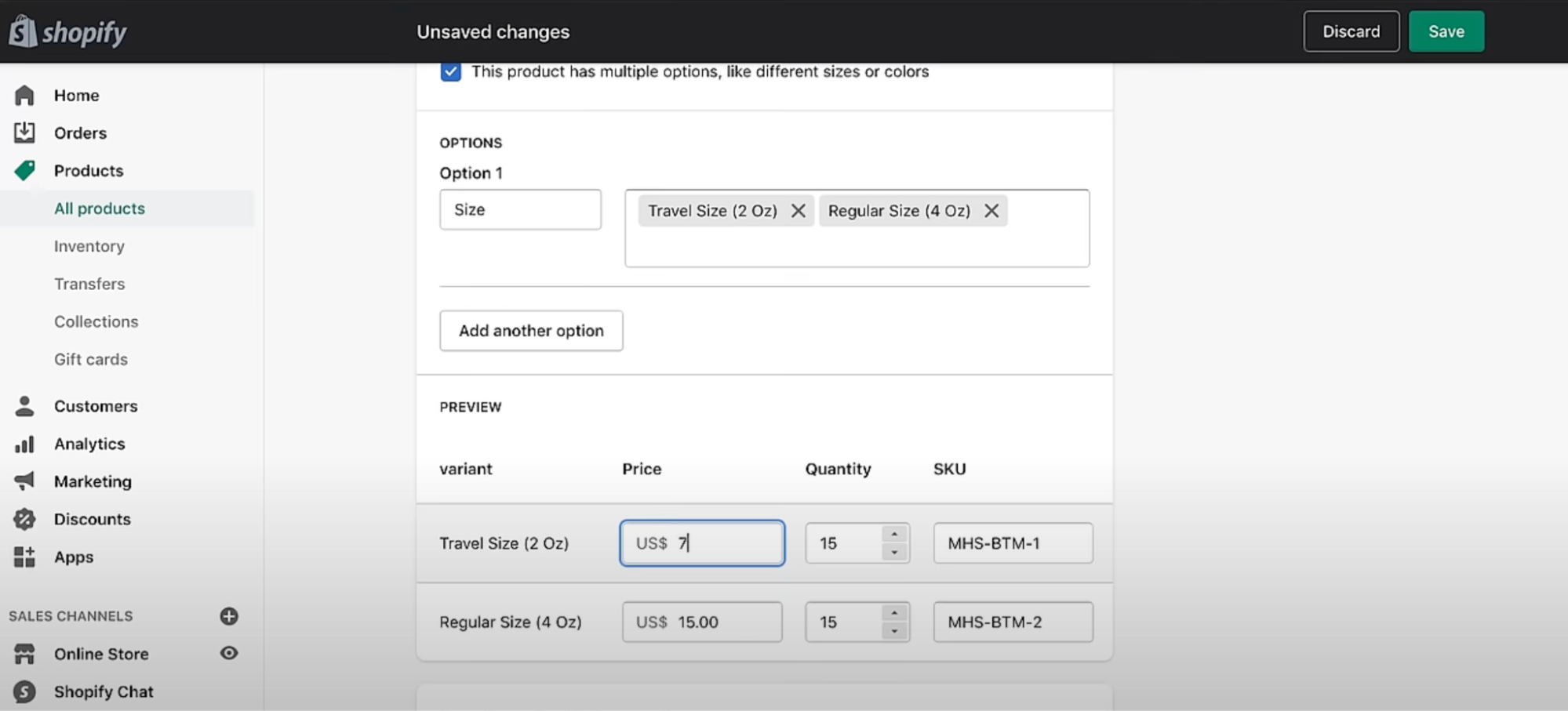Decrease Regular Size quantity with the stepper
Image resolution: width=1568 pixels, height=711 pixels.
coord(893,631)
